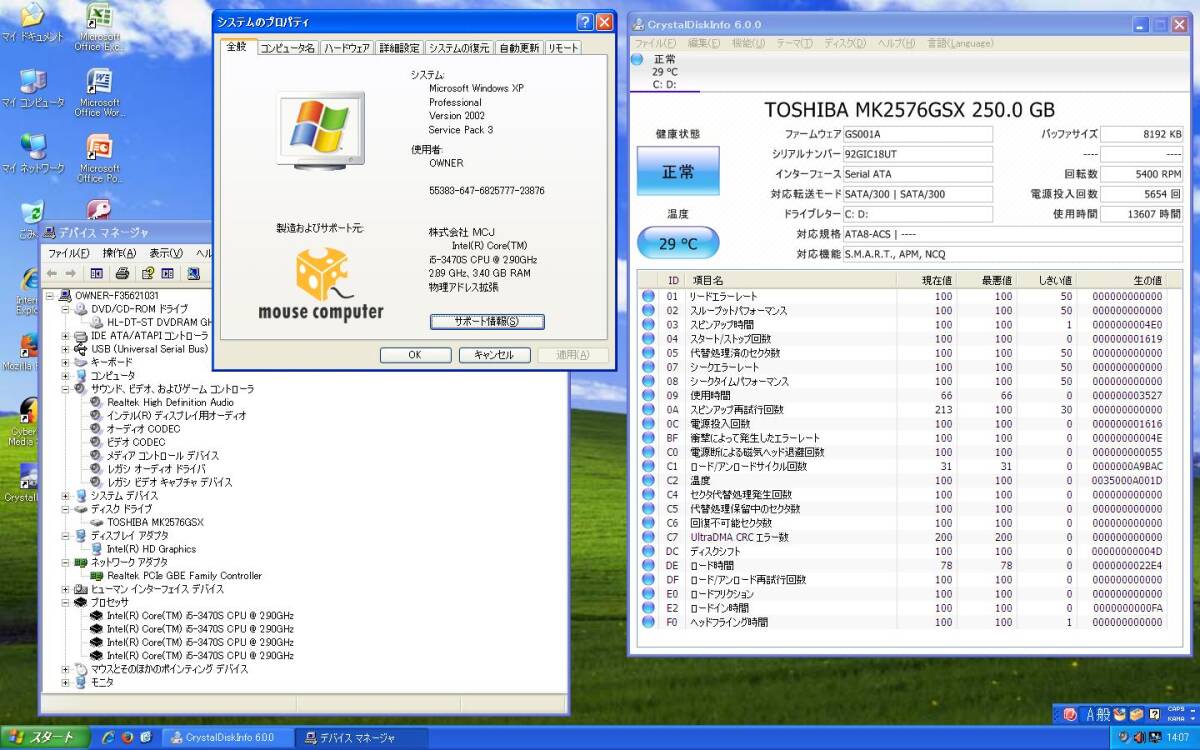
Task: Select the スピンアップ時間 attribute row
Action: (903, 325)
